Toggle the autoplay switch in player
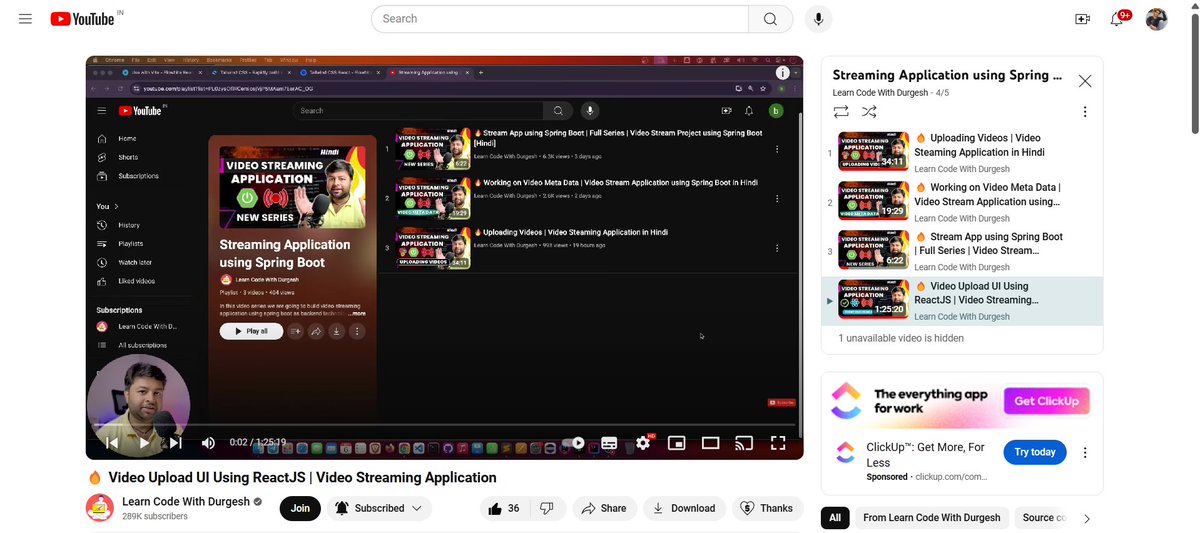Viewport: 1200px width, 533px height. coord(573,443)
